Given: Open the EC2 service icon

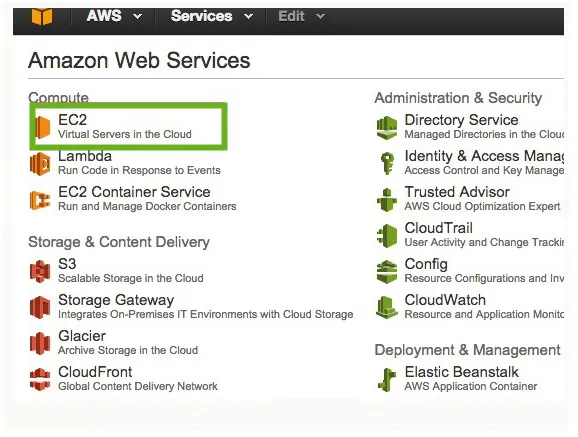Looking at the screenshot, I should click(43, 127).
